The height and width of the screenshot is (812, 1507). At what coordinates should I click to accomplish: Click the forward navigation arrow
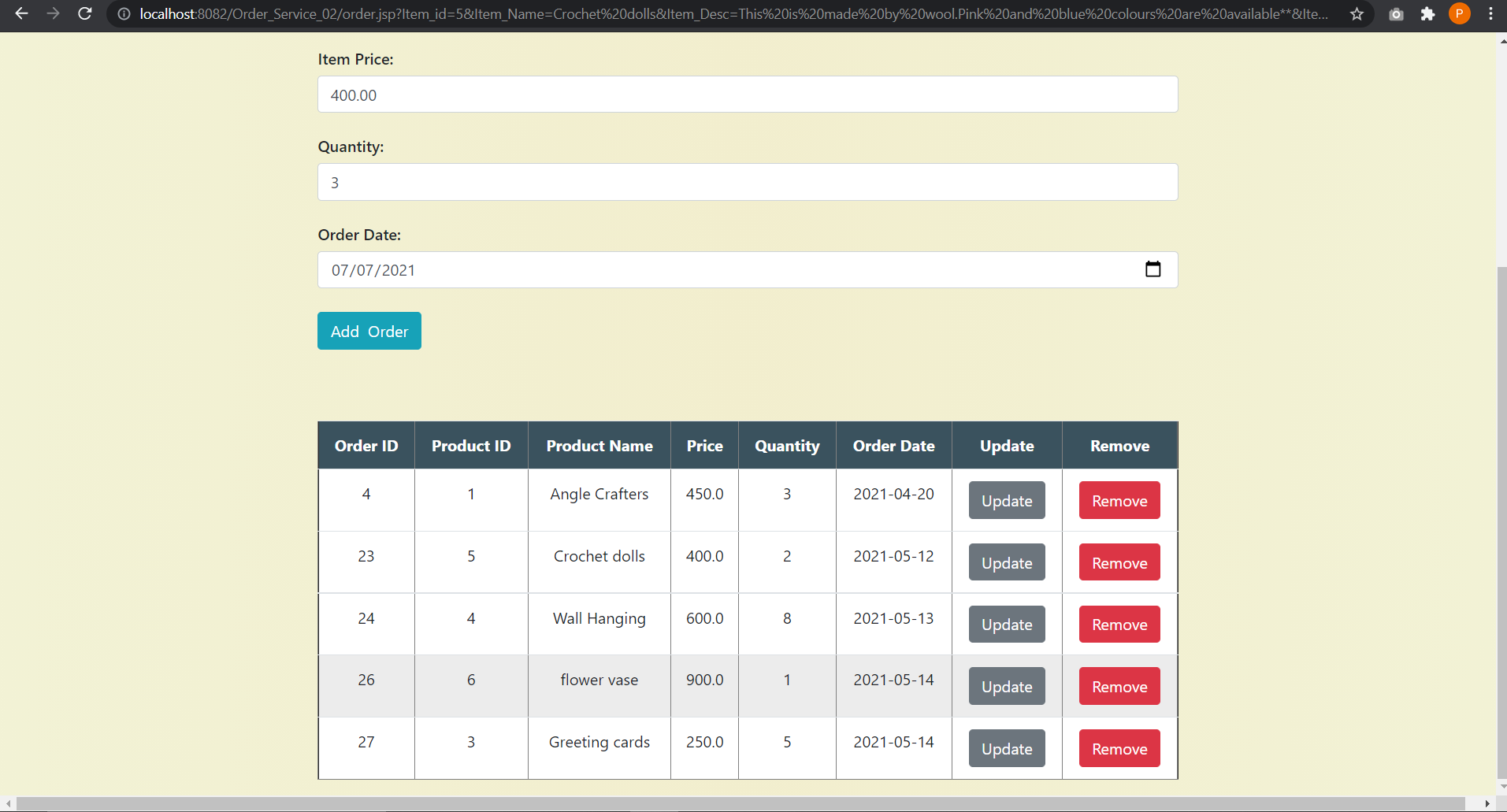[53, 13]
